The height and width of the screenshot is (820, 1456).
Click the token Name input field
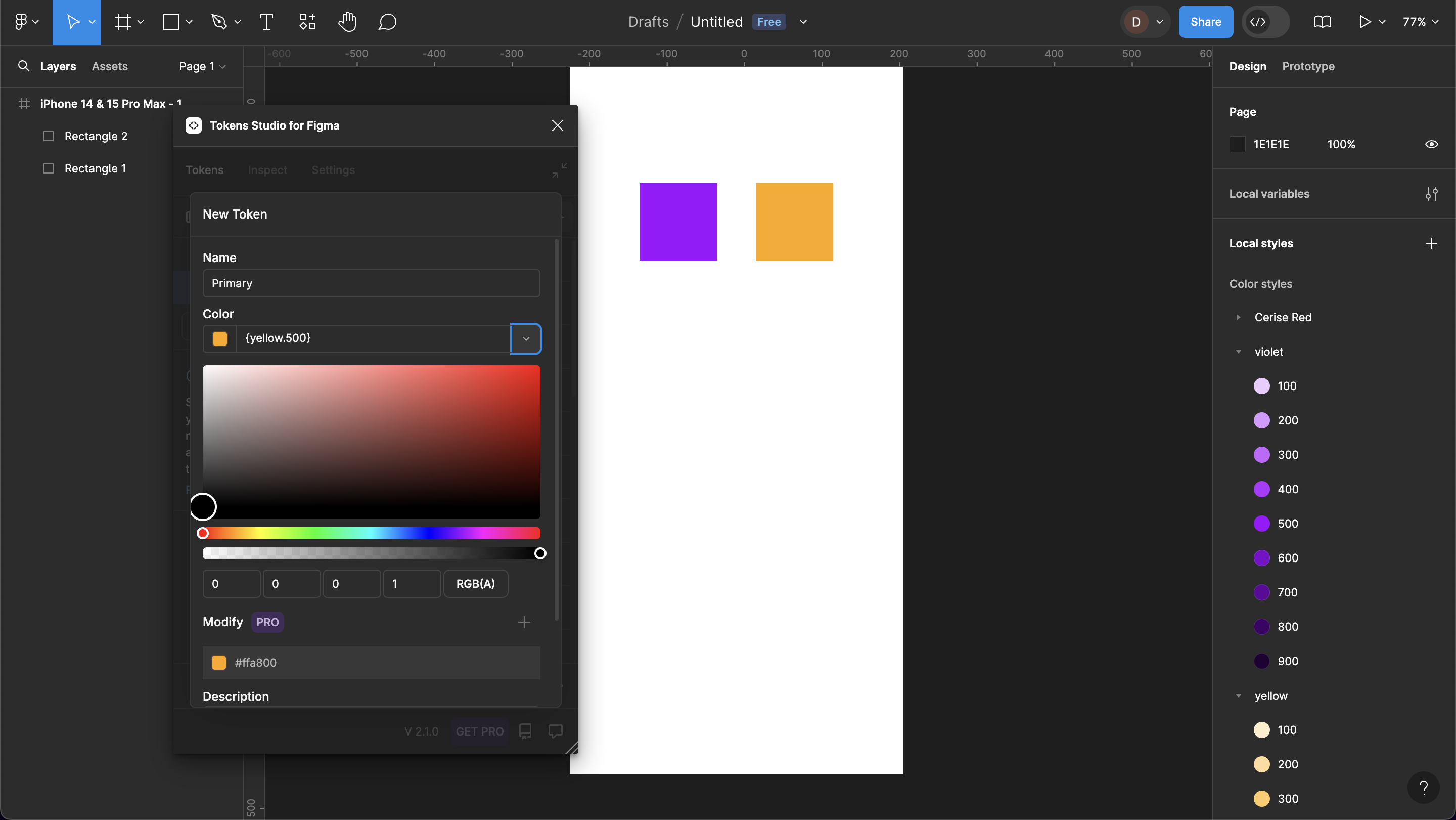(371, 283)
